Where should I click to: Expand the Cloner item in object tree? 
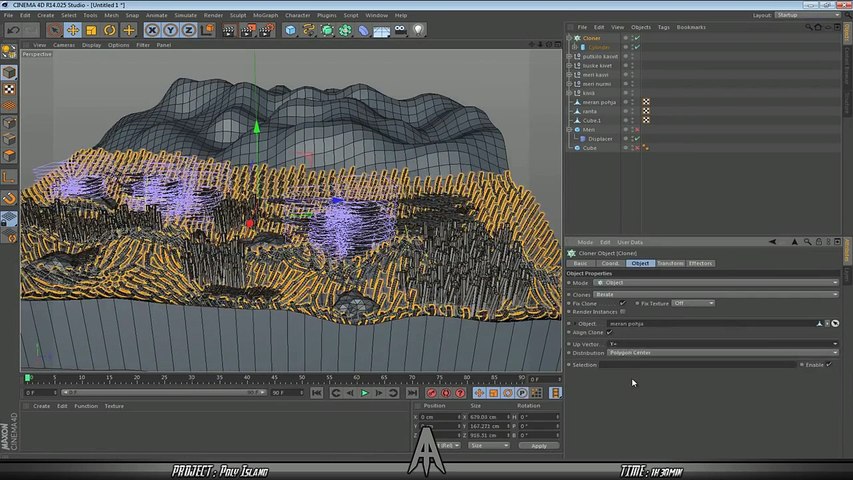point(569,38)
